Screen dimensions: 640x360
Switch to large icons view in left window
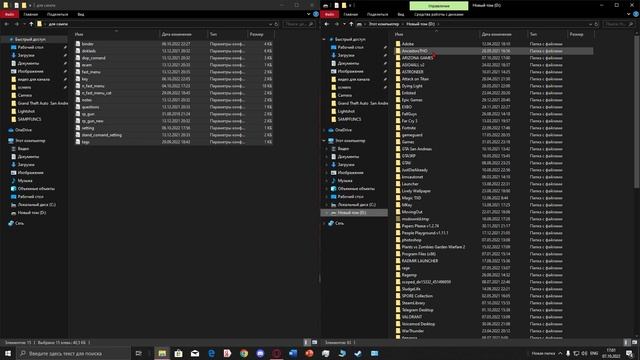coord(315,342)
